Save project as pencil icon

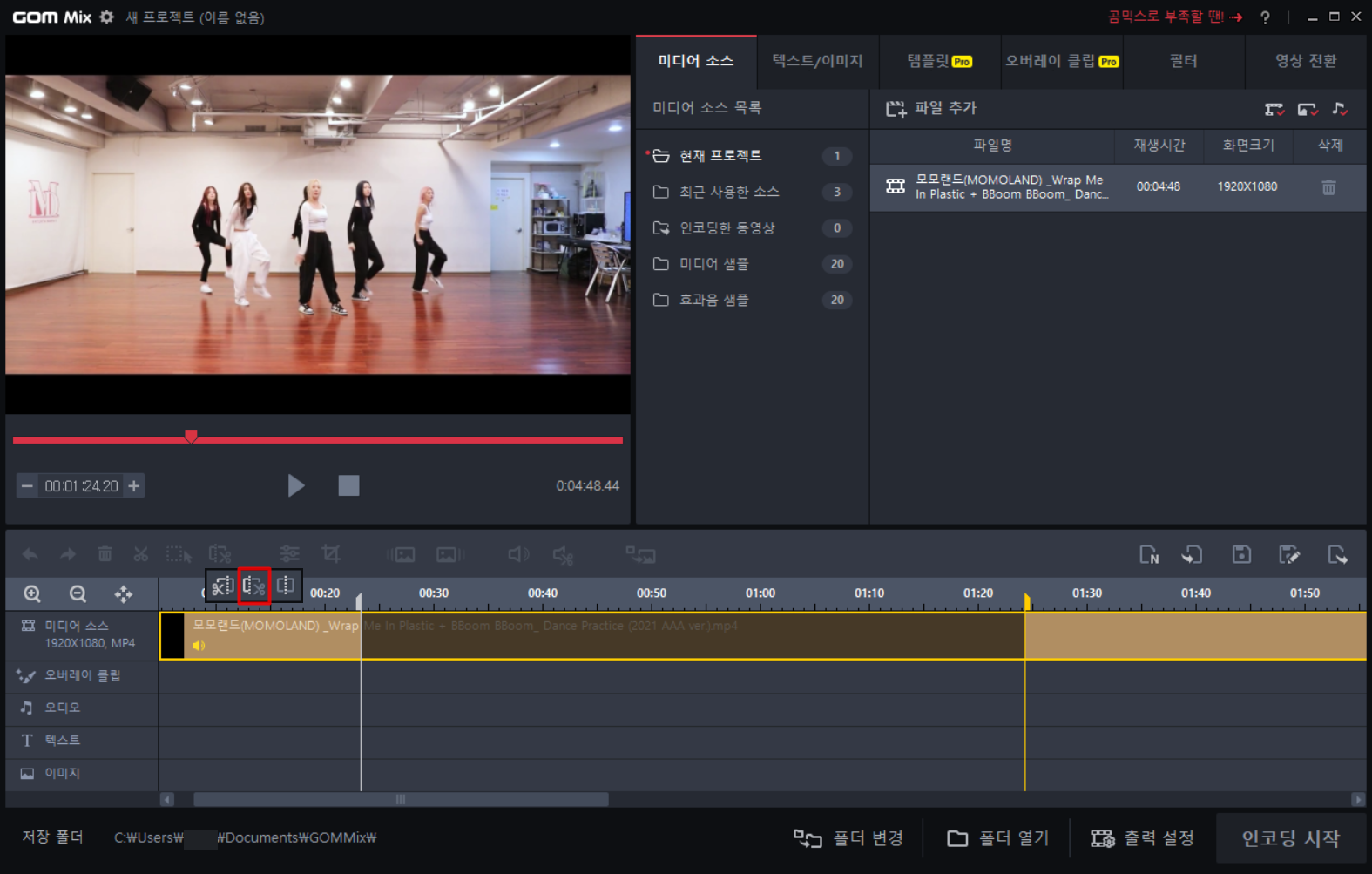point(1289,554)
